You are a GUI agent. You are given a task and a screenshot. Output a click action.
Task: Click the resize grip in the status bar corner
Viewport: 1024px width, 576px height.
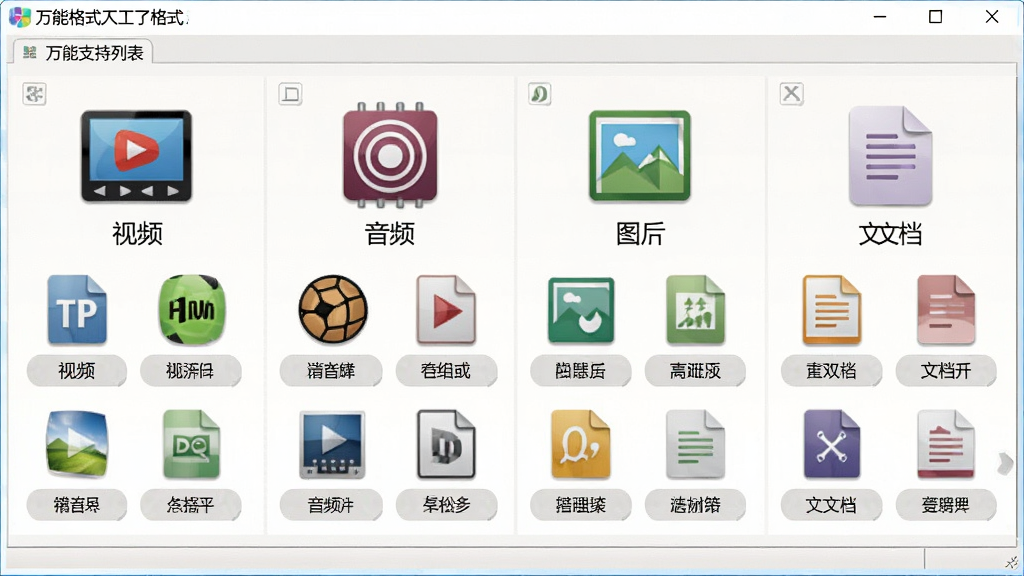(1012, 562)
